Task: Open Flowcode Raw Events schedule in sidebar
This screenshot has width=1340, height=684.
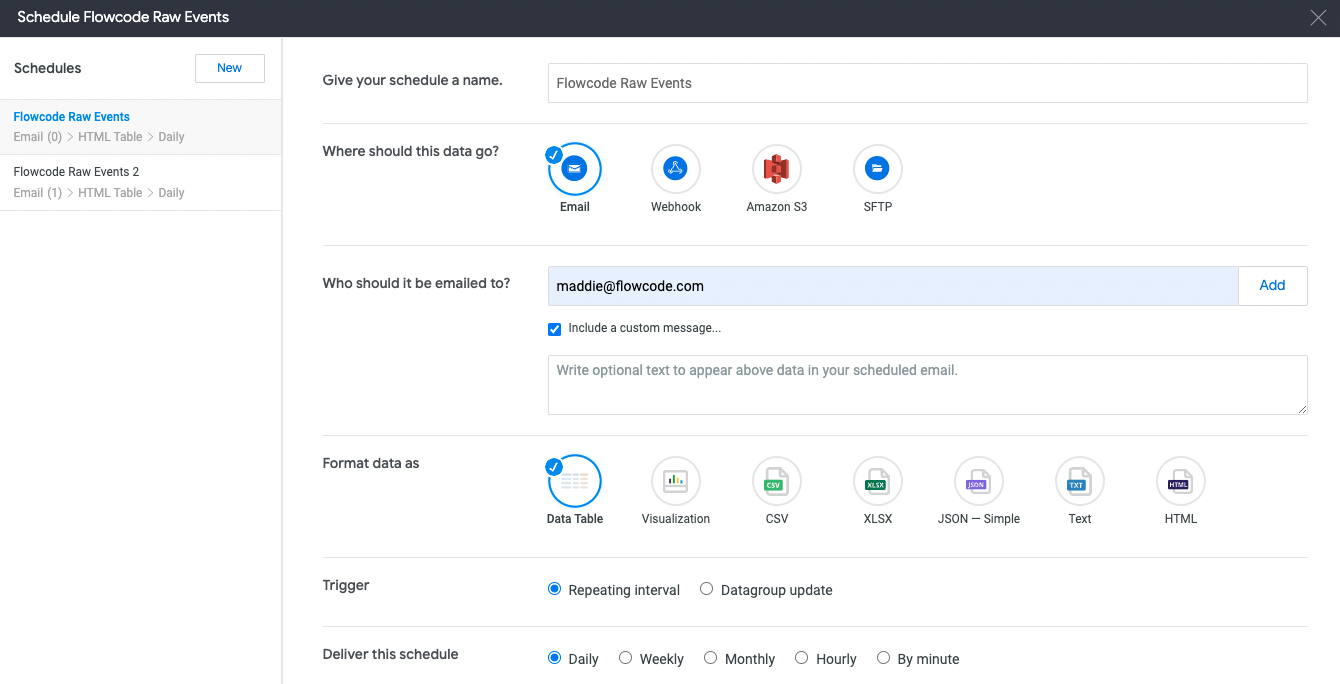Action: coord(141,127)
